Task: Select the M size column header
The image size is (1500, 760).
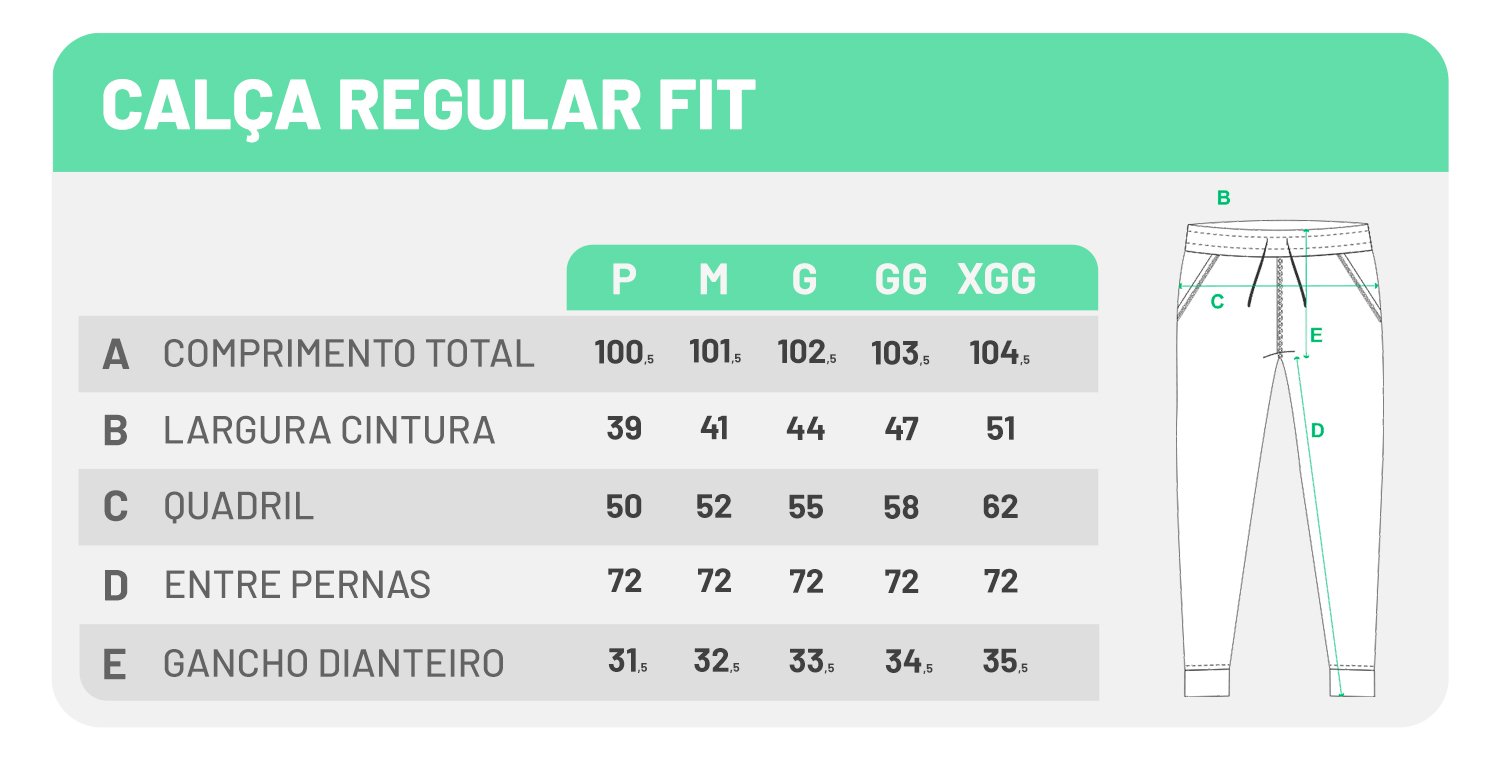Action: point(713,280)
